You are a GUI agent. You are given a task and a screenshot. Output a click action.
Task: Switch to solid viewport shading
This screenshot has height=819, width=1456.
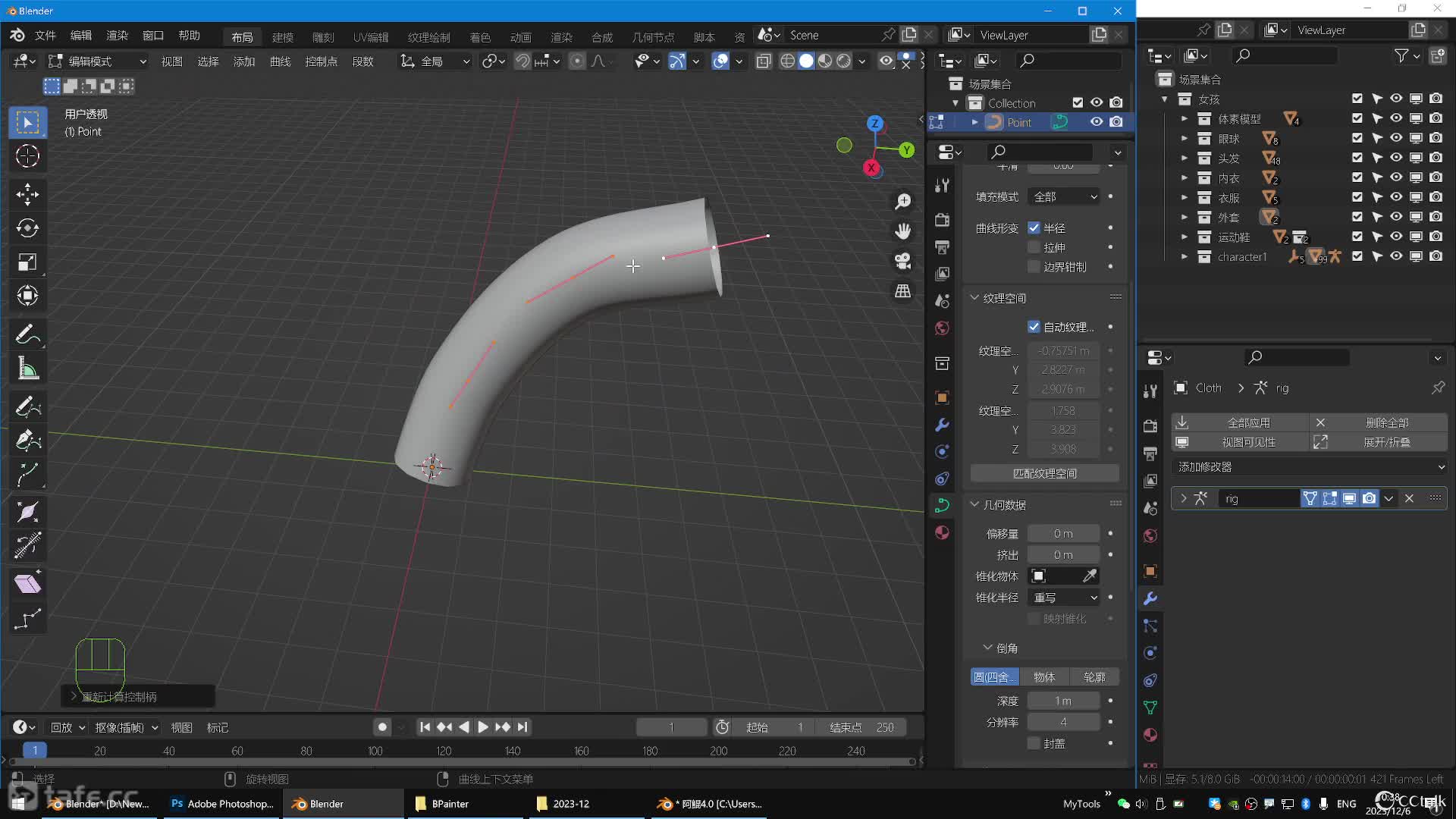(806, 61)
